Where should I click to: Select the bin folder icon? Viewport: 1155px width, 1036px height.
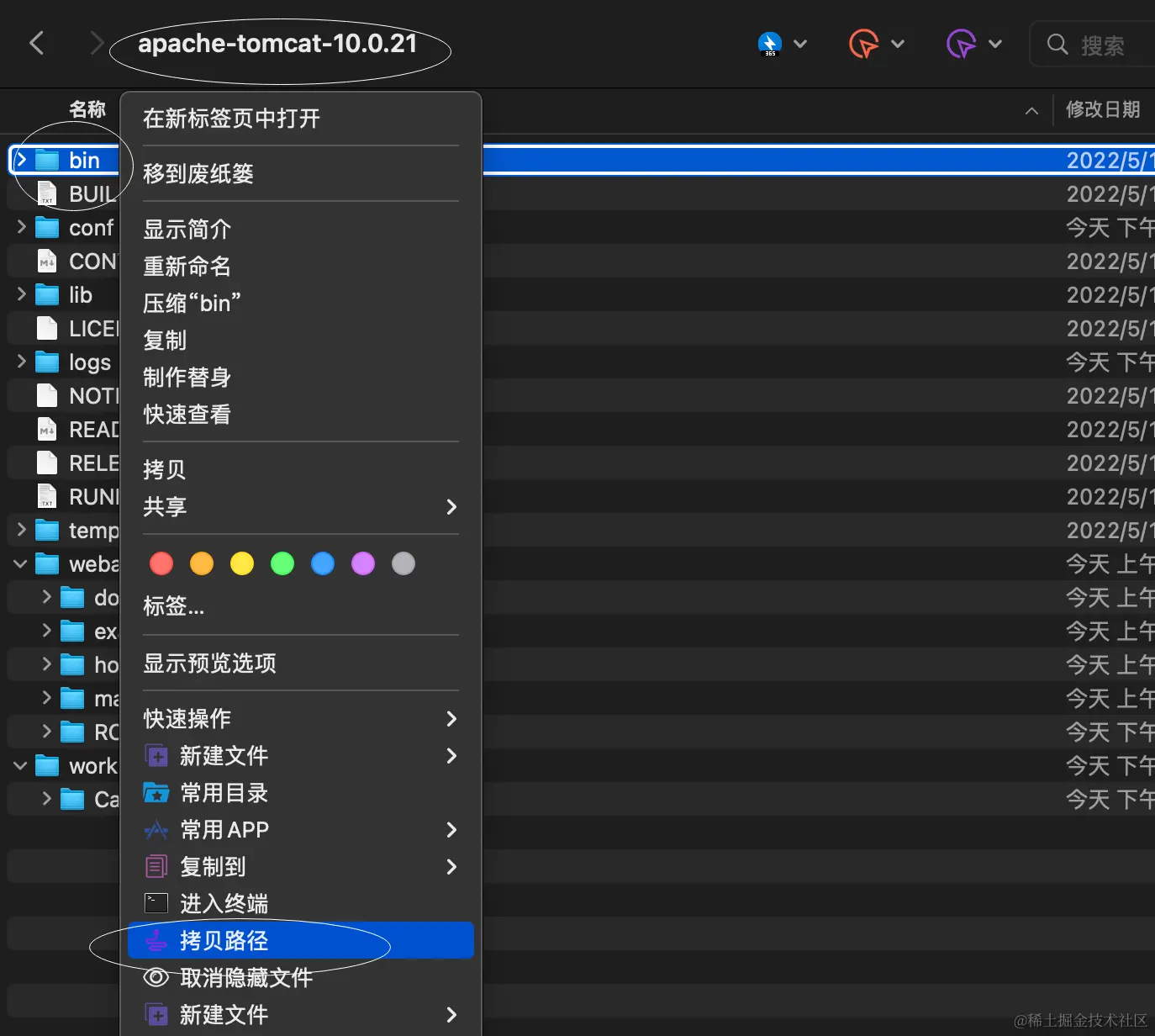pyautogui.click(x=47, y=160)
